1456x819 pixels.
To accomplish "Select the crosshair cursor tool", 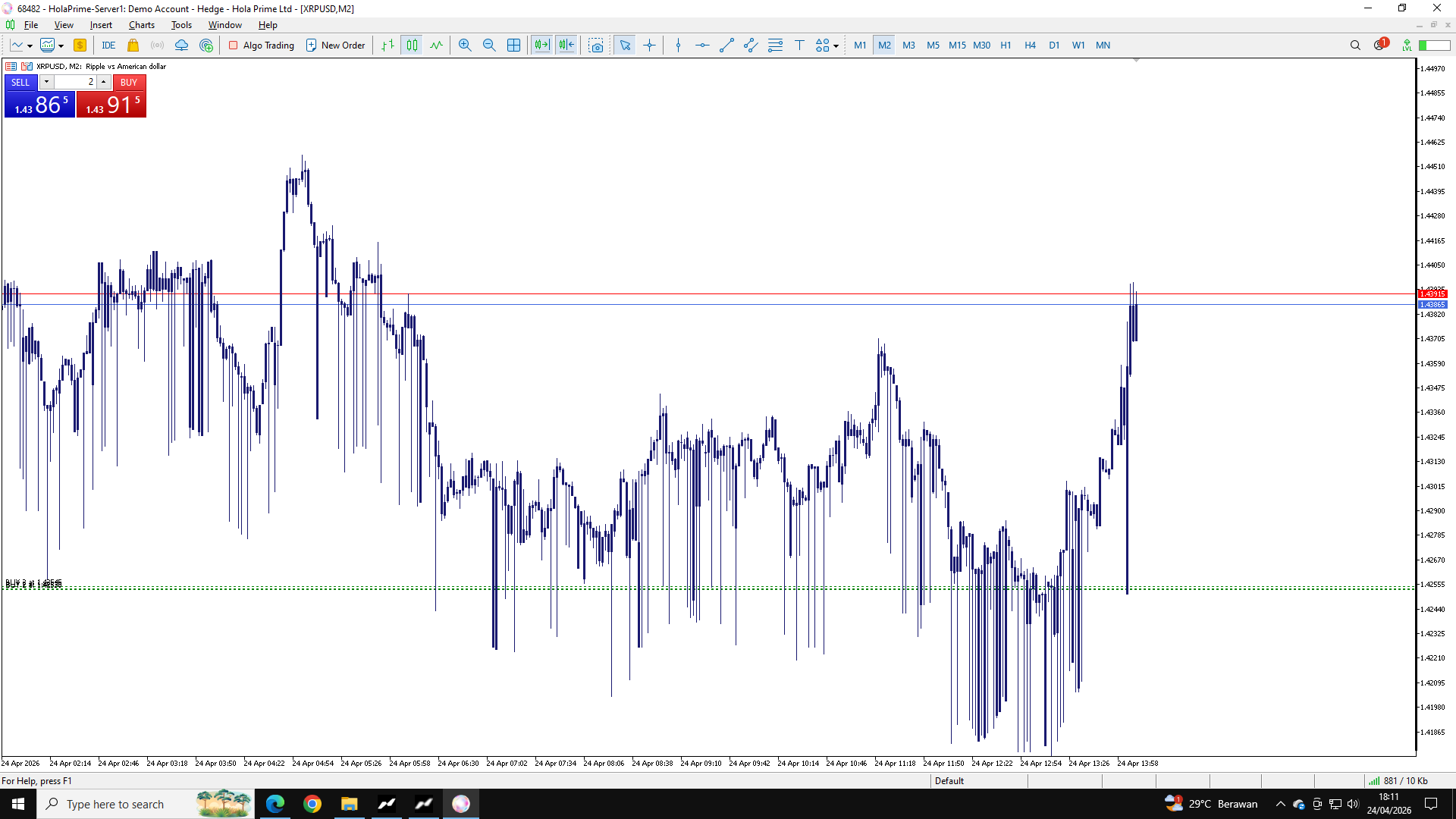I will (x=650, y=45).
